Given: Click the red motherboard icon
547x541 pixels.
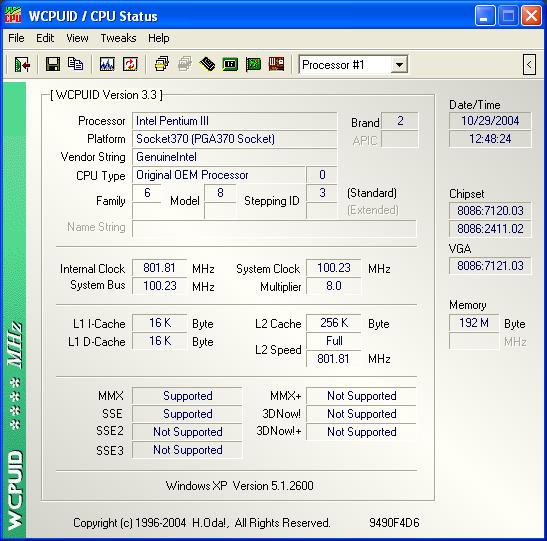Looking at the screenshot, I should 276,64.
